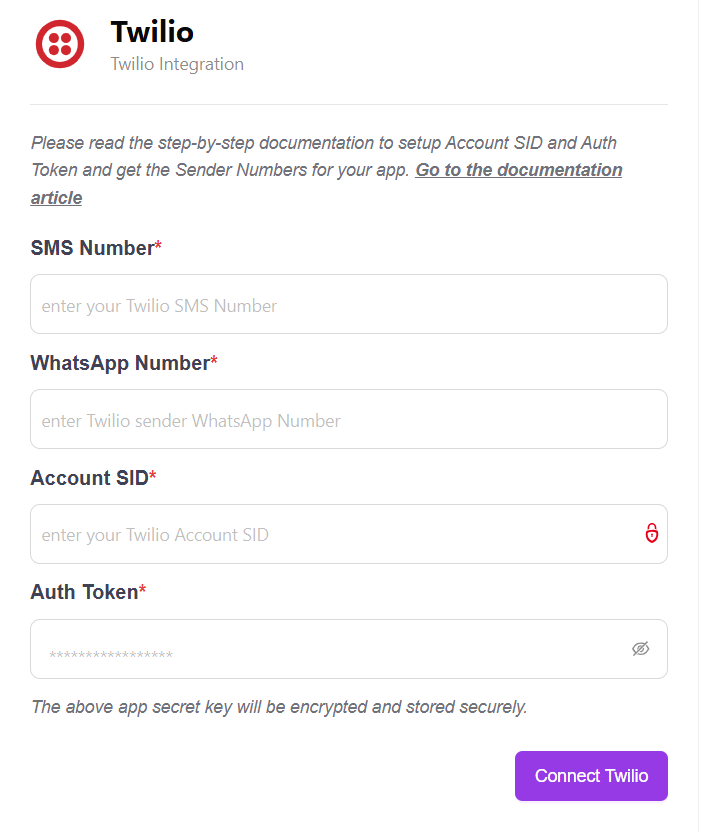Select the Account SID text box

(x=330, y=534)
